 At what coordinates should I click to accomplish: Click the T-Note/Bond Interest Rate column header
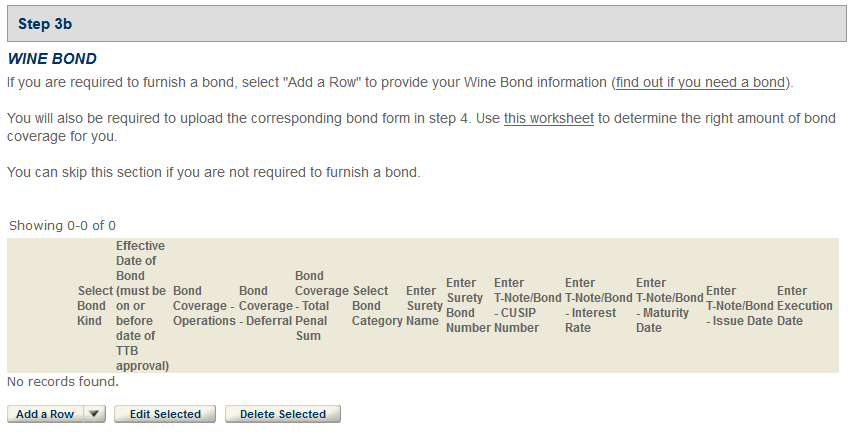pyautogui.click(x=598, y=306)
